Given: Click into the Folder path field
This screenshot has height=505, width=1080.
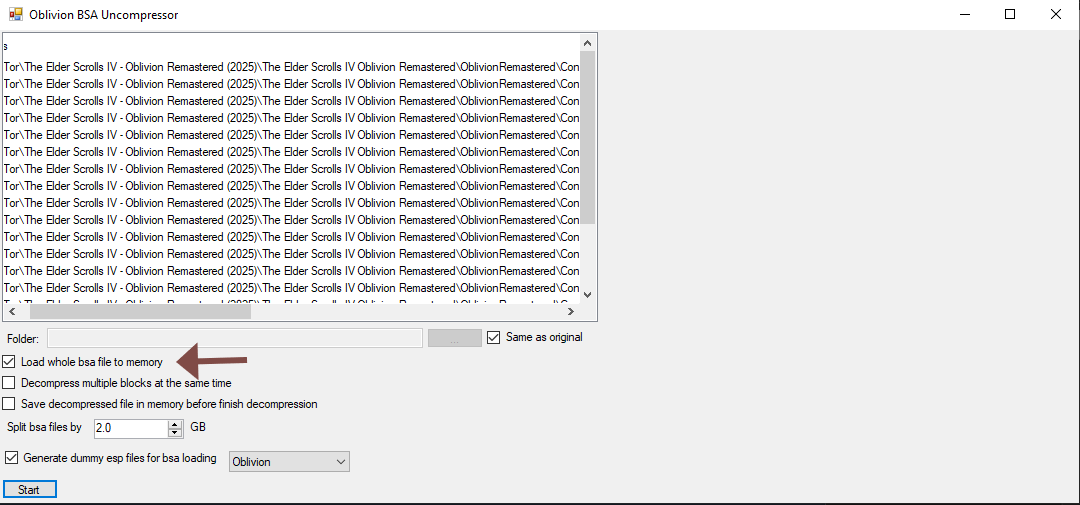Looking at the screenshot, I should [x=234, y=338].
